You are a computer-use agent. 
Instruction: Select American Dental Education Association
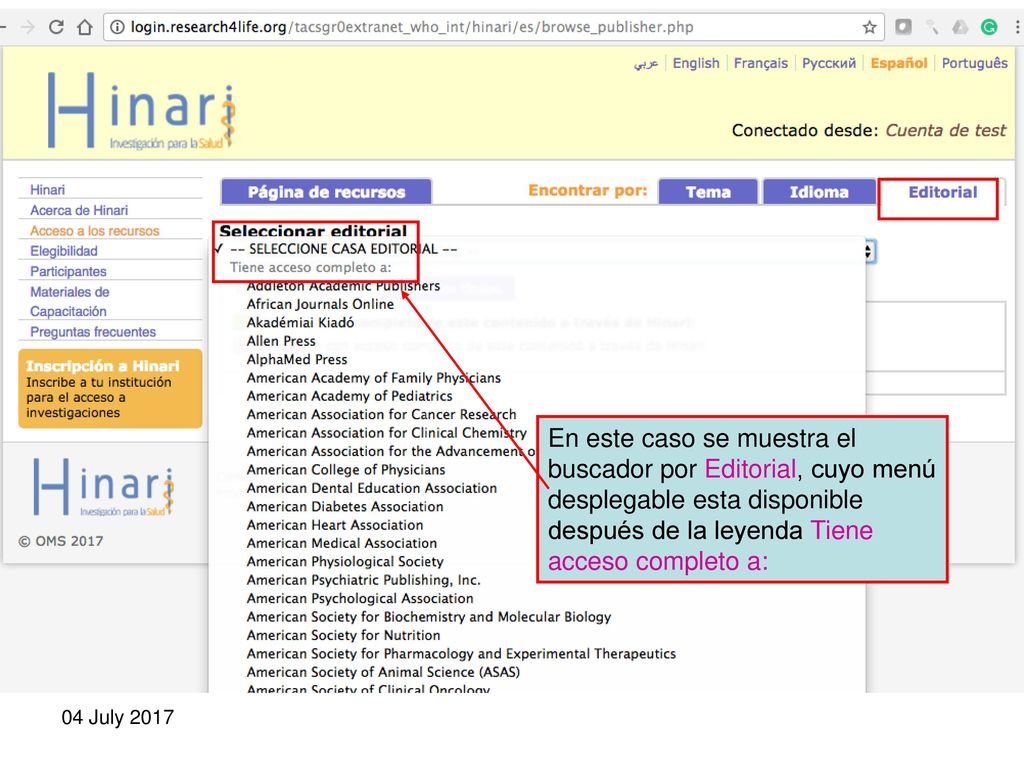point(372,488)
